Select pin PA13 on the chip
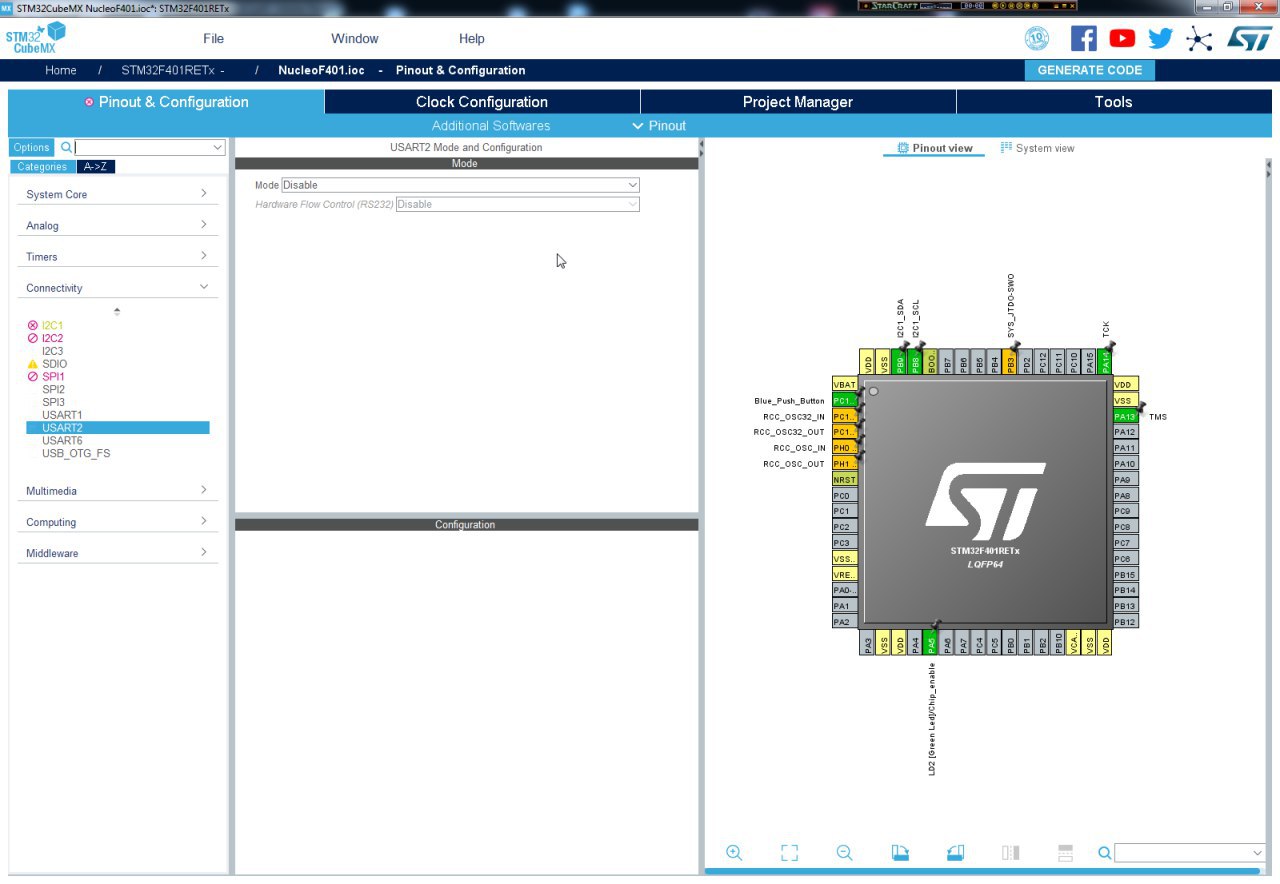This screenshot has width=1280, height=884. pyautogui.click(x=1126, y=416)
